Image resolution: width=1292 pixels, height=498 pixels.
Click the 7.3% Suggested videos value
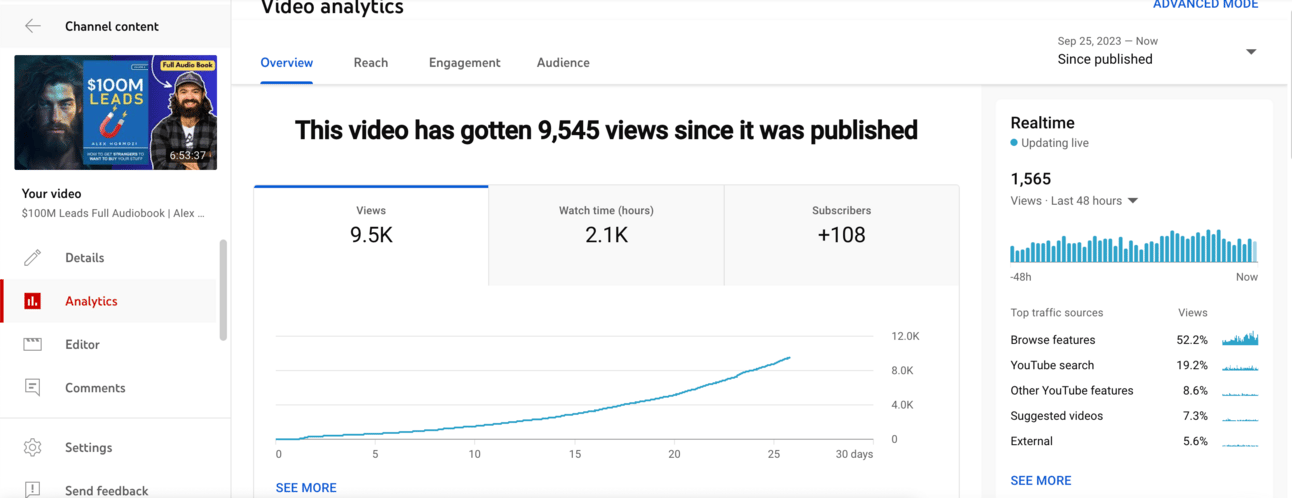point(1195,416)
